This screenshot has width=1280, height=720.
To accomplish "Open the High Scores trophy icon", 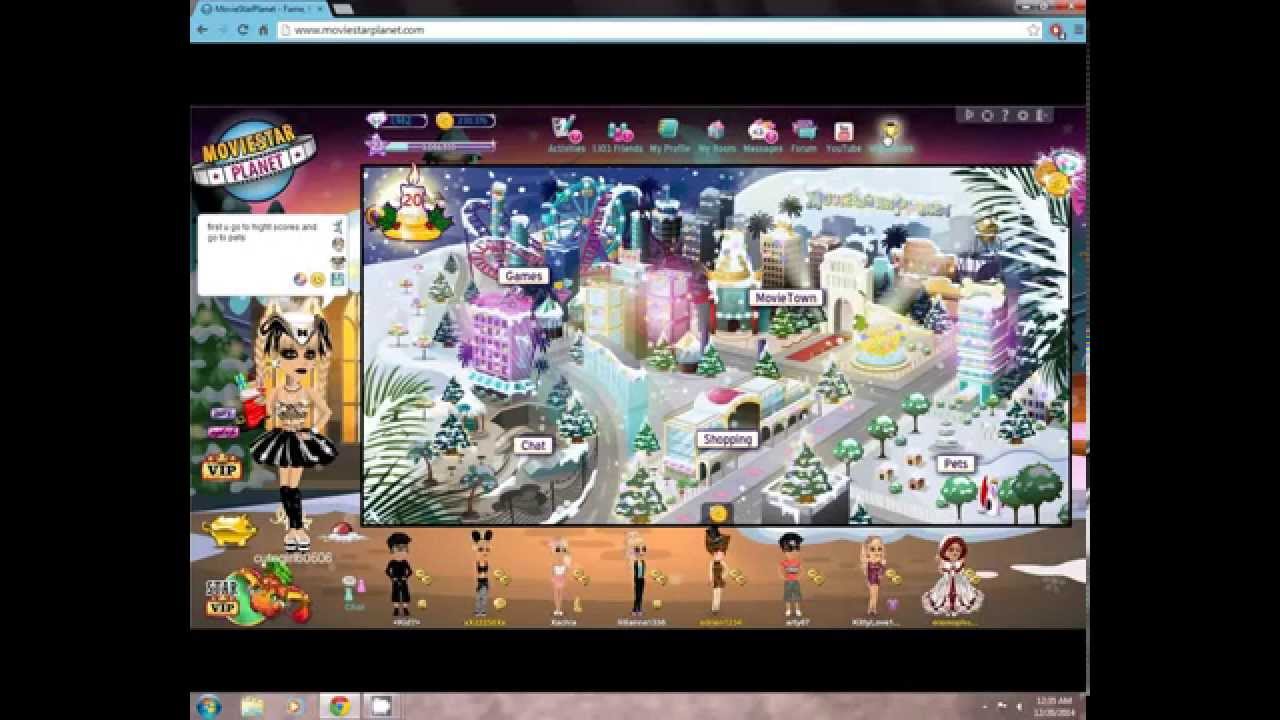I will coord(890,131).
